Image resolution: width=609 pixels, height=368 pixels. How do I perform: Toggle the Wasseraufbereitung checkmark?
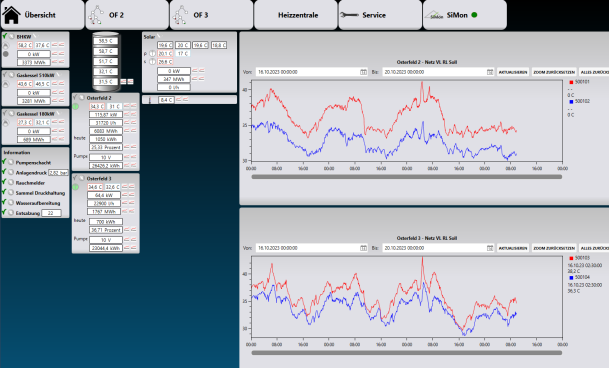[x=4, y=202]
